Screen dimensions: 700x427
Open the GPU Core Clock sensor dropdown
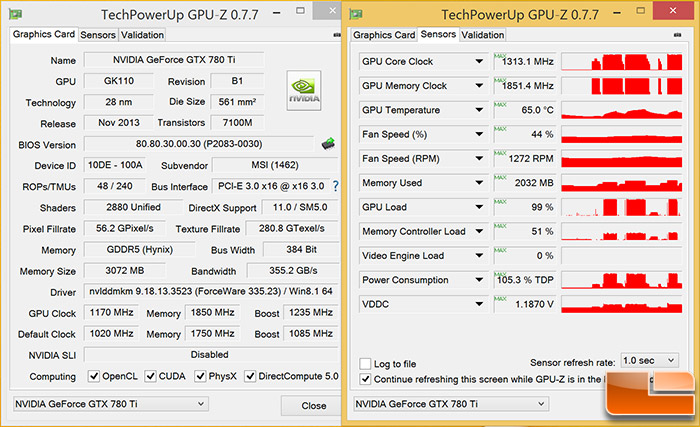(x=476, y=61)
